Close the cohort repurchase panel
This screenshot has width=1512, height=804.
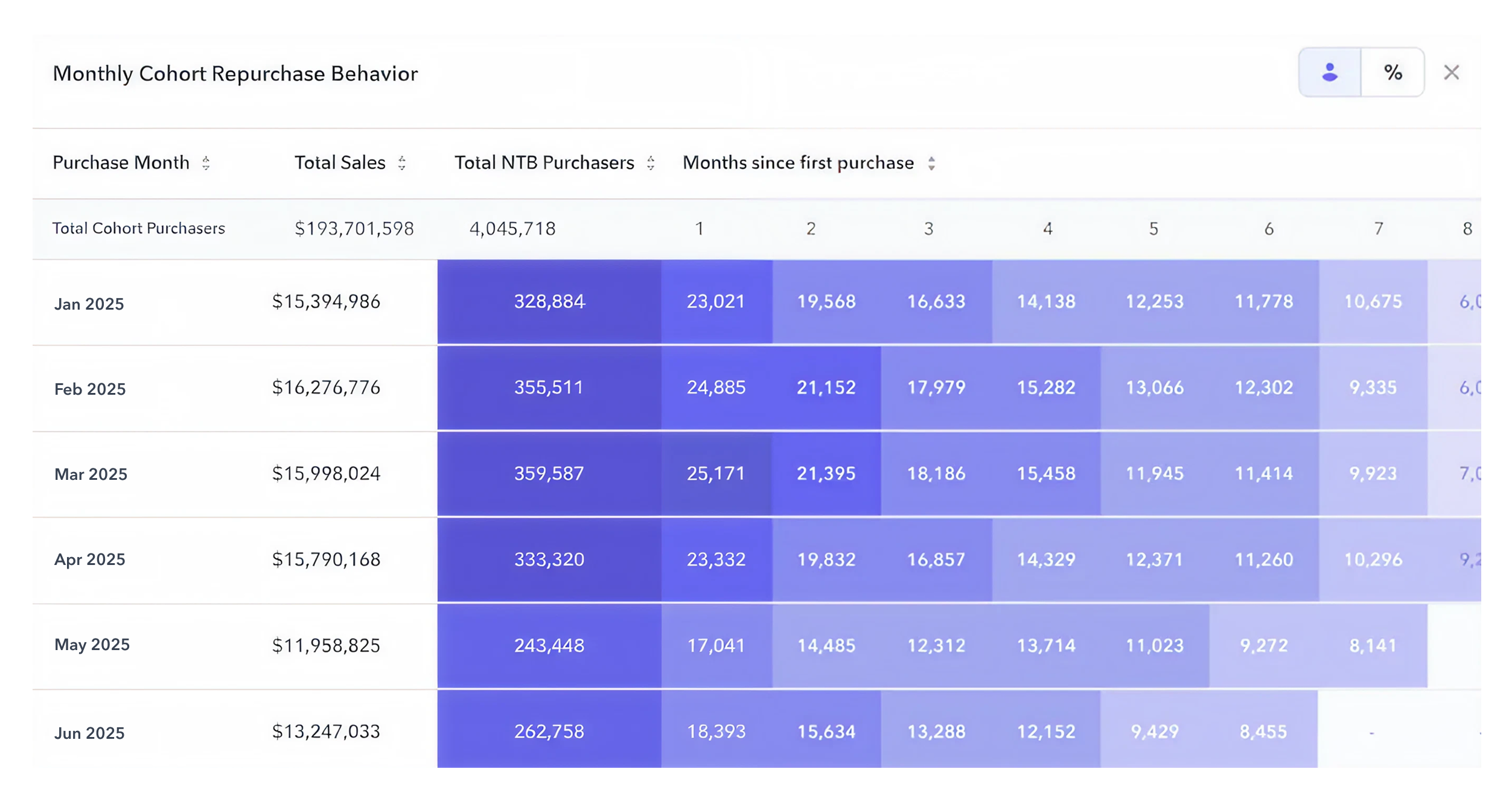pyautogui.click(x=1451, y=72)
